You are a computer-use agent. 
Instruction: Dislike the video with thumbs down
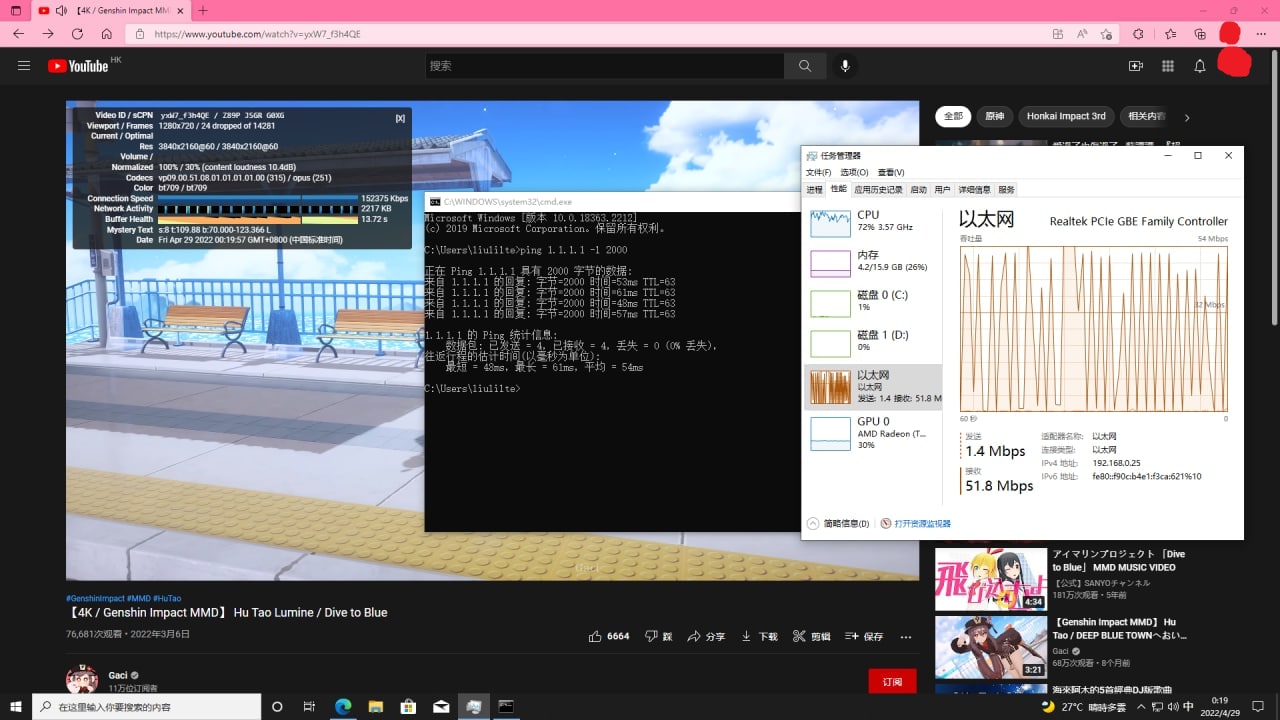(659, 636)
